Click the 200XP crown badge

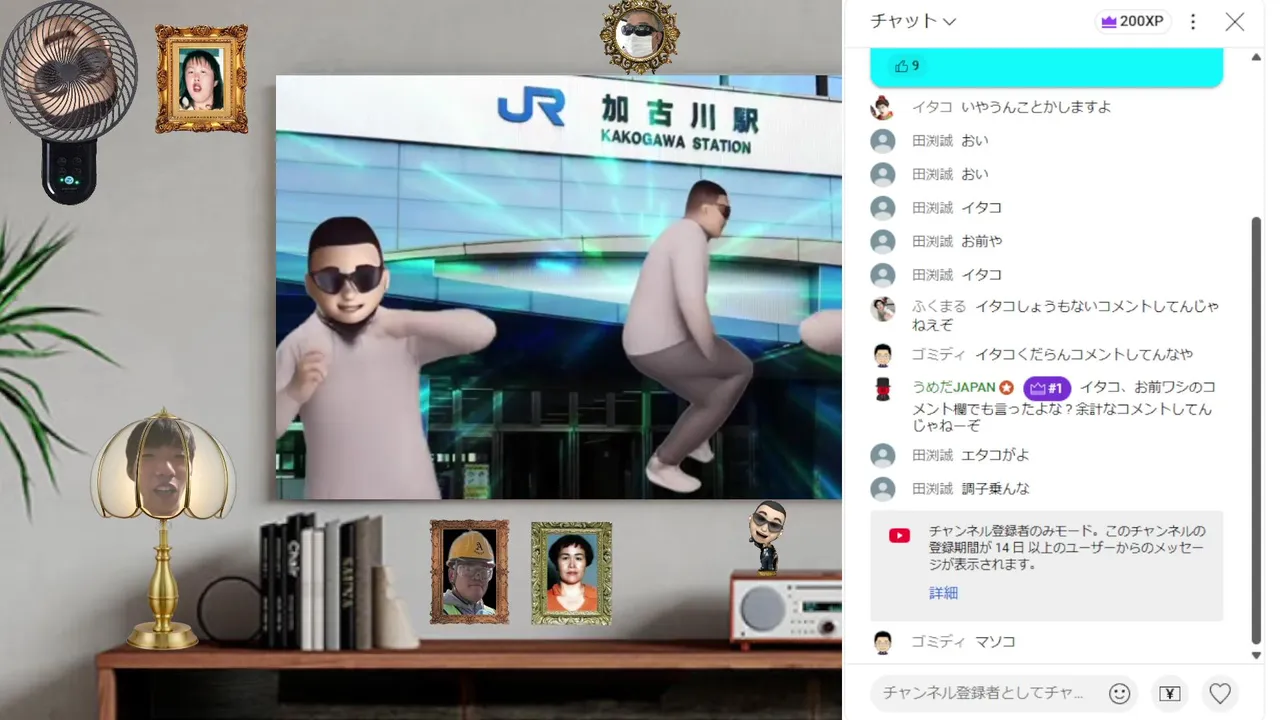click(1132, 21)
